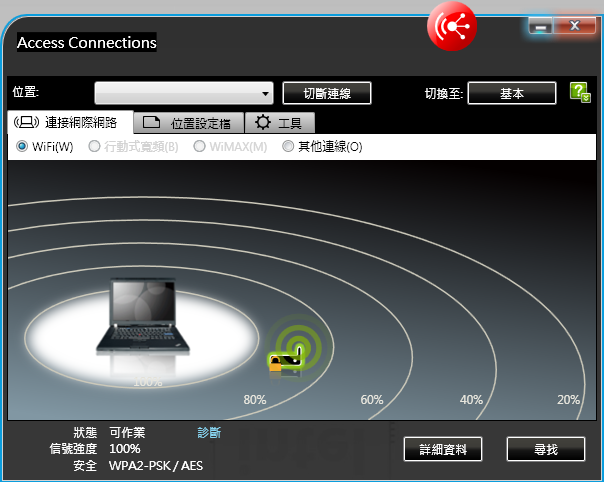The height and width of the screenshot is (482, 604).
Task: Open the 診斷 diagnose link
Action: click(209, 432)
